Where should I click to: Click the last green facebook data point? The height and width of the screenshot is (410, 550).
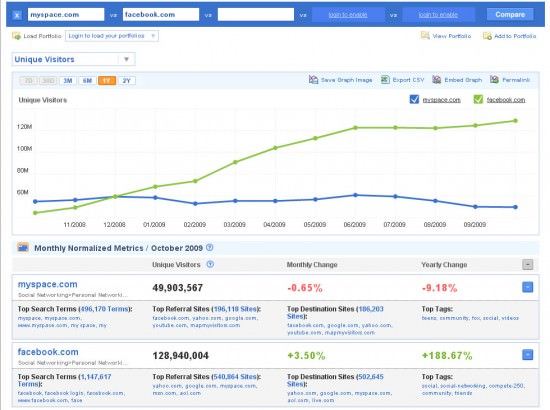coord(515,121)
